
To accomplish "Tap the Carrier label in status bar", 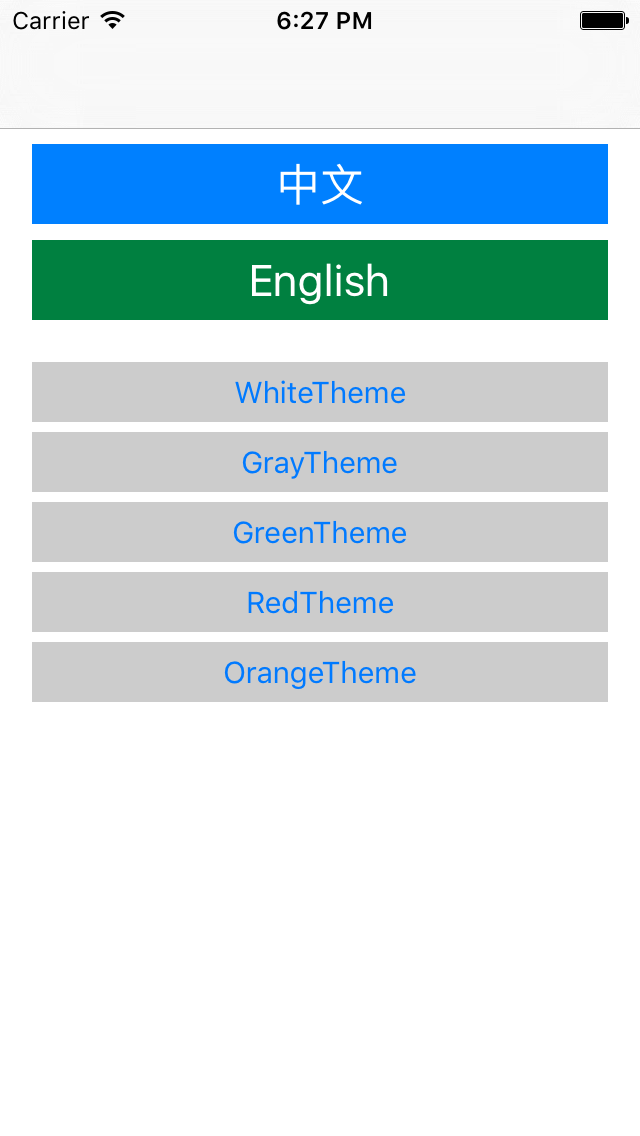I will click(51, 20).
